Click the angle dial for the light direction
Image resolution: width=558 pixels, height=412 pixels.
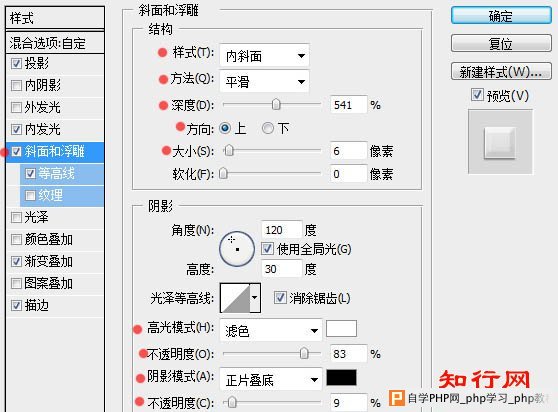(237, 249)
